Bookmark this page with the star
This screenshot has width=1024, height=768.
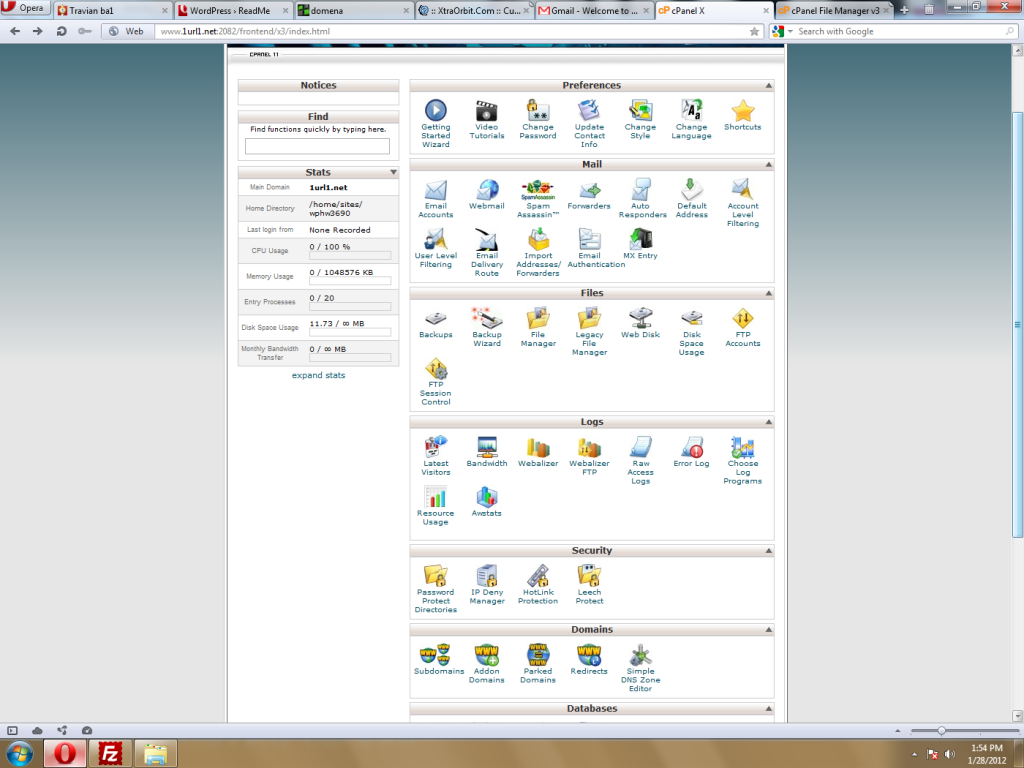pyautogui.click(x=754, y=31)
